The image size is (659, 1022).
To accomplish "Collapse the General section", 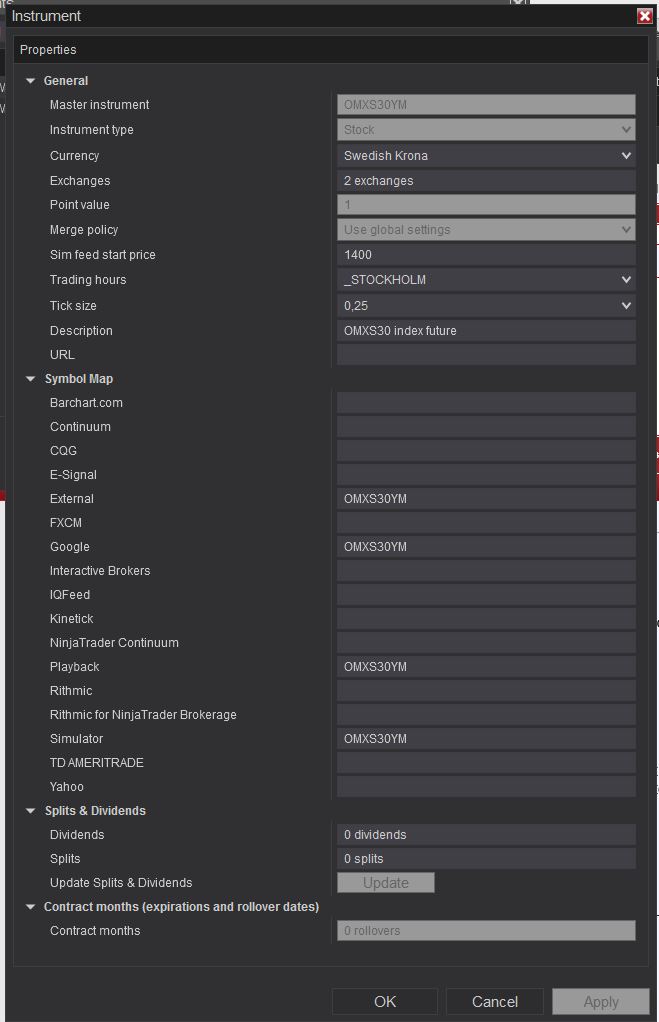I will (31, 81).
